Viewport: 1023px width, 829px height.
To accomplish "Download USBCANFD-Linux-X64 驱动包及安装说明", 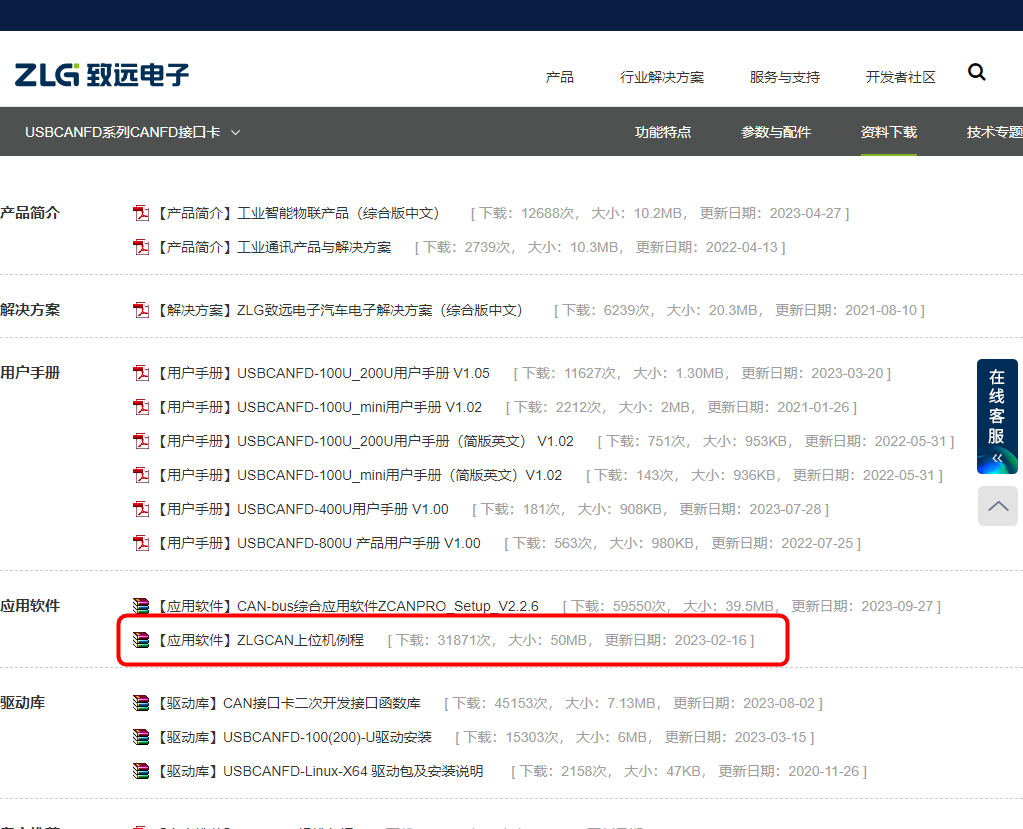I will [x=320, y=771].
